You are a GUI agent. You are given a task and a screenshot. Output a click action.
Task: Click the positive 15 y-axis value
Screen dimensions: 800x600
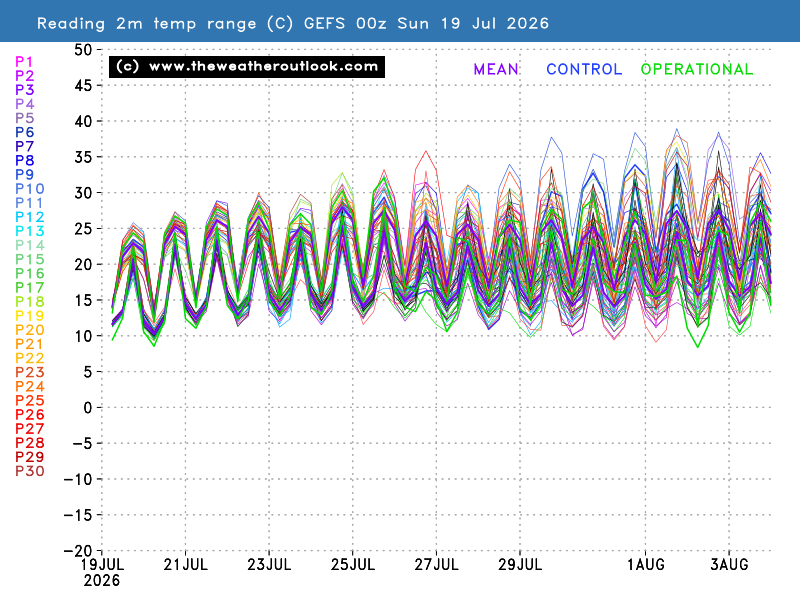click(83, 301)
